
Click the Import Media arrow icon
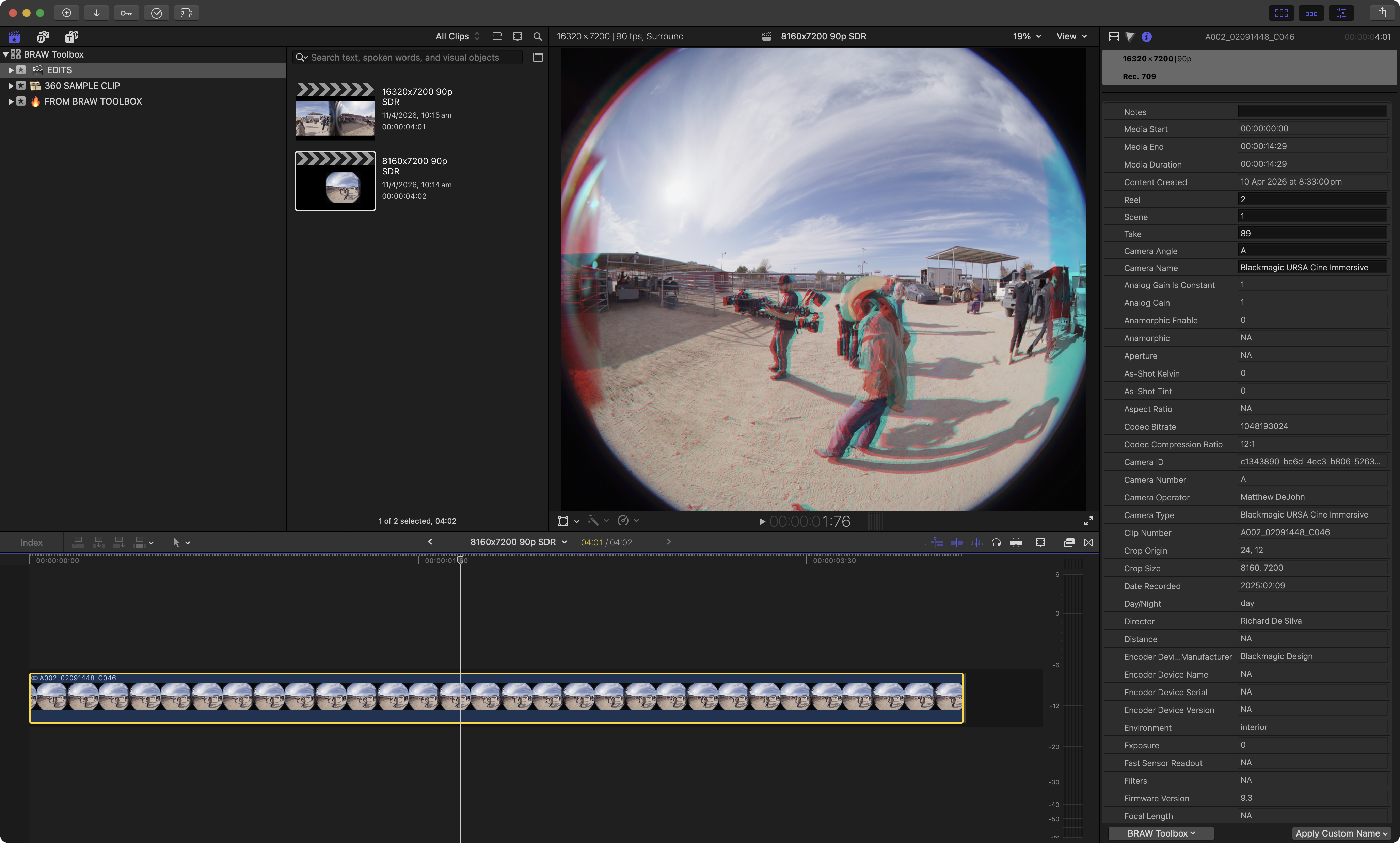(97, 13)
